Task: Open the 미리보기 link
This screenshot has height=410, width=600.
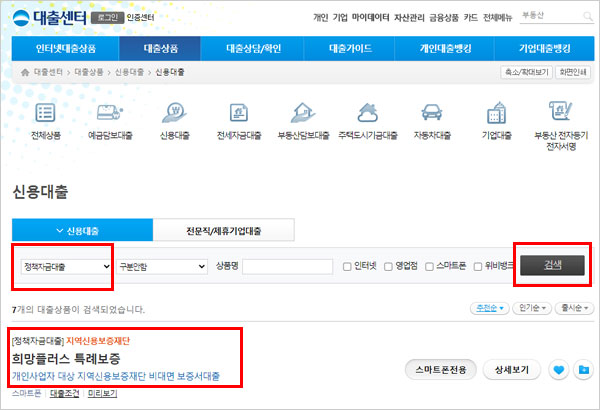Action: point(103,394)
